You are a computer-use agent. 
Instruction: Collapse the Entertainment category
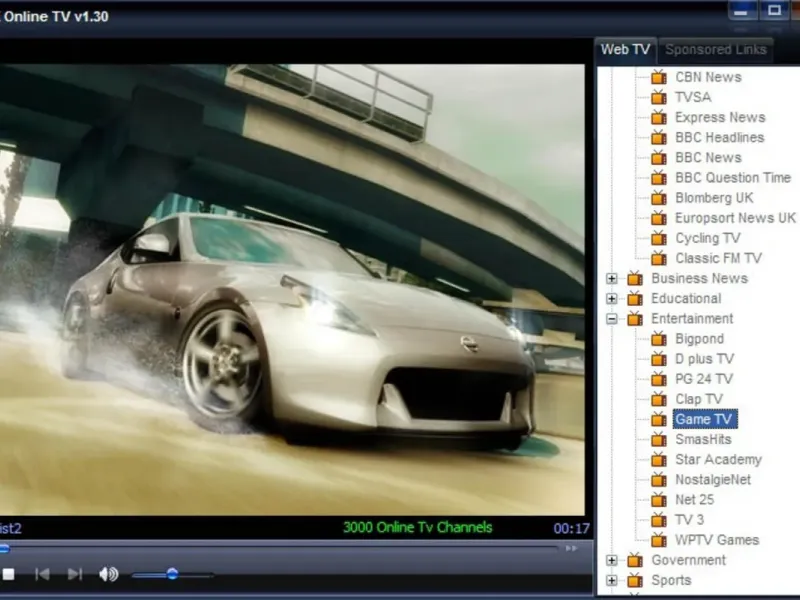(x=612, y=319)
